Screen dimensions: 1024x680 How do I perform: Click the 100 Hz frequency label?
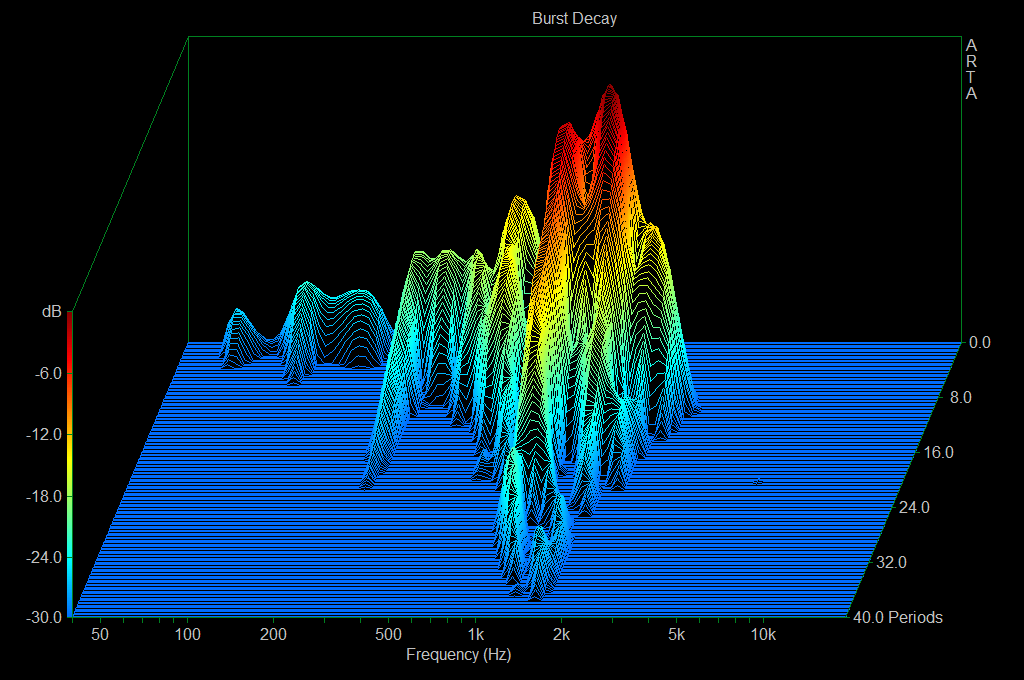click(187, 634)
